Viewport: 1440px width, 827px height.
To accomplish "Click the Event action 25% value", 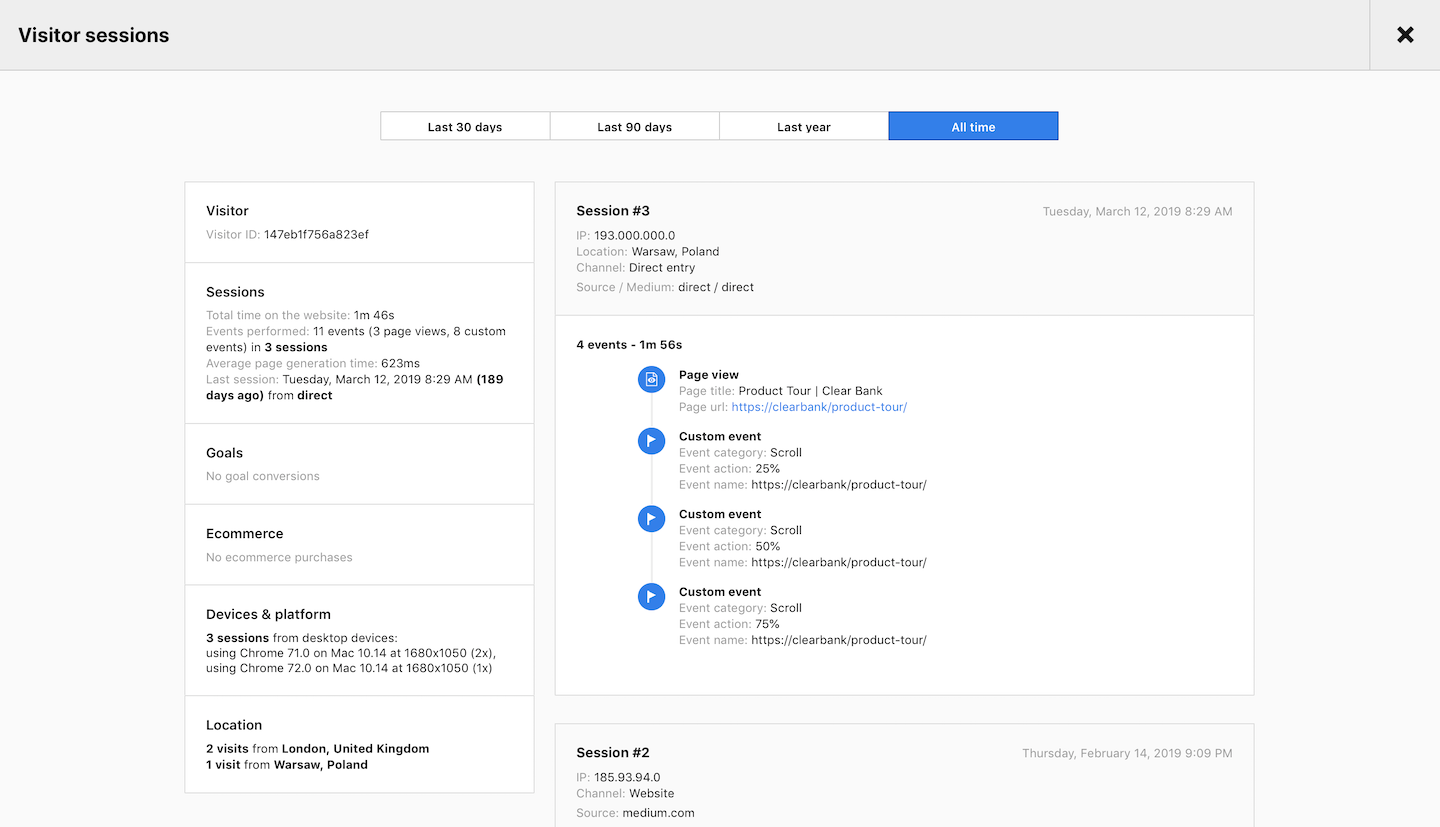I will tap(768, 469).
